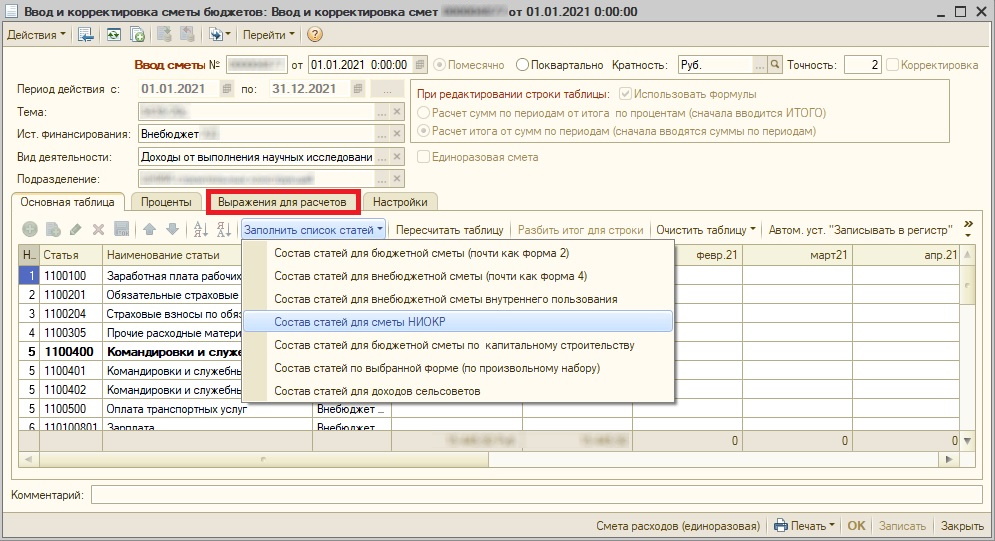Viewport: 995px width, 541px height.
Task: Click the move row down arrow icon
Action: coord(170,229)
